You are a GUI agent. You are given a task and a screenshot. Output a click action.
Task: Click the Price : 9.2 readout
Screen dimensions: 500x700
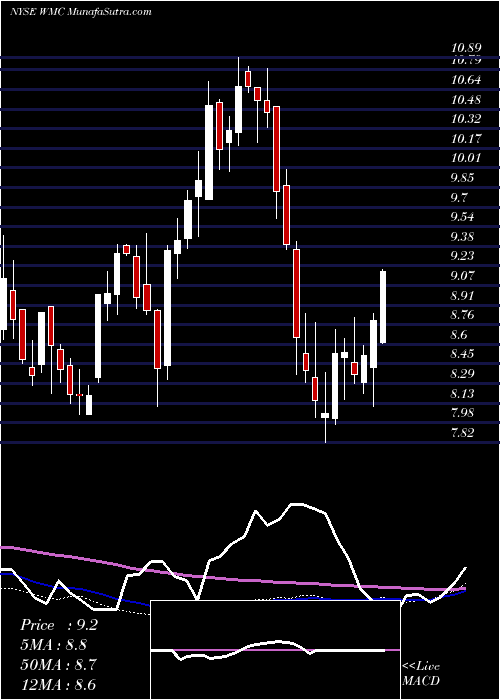click(x=58, y=625)
